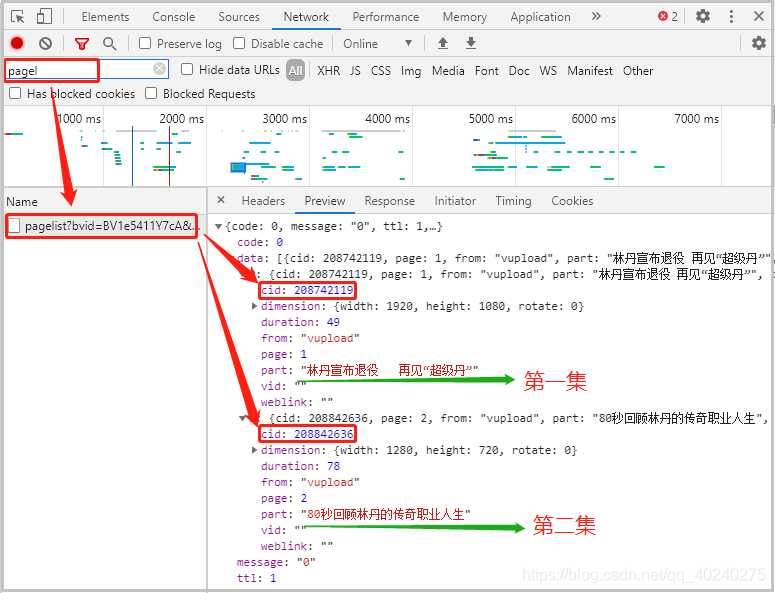Select the Preview tab

(x=325, y=201)
